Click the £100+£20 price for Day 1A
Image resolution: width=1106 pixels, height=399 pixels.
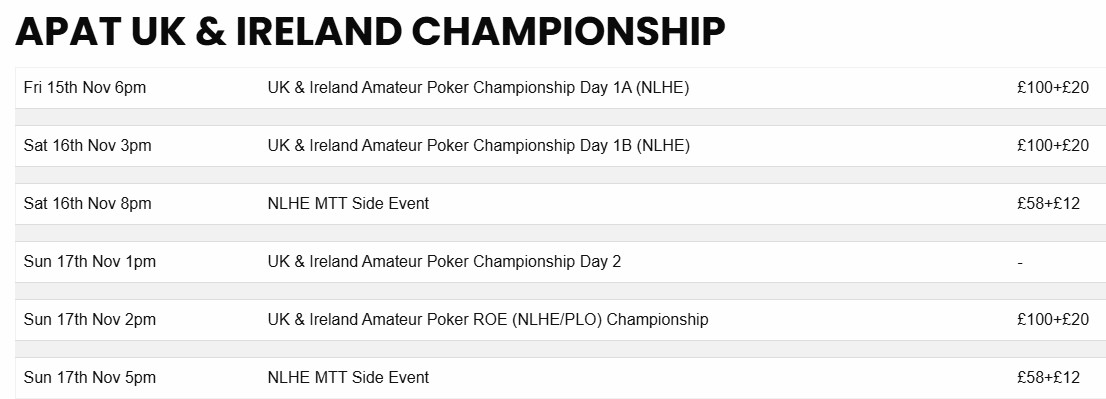click(x=1053, y=88)
